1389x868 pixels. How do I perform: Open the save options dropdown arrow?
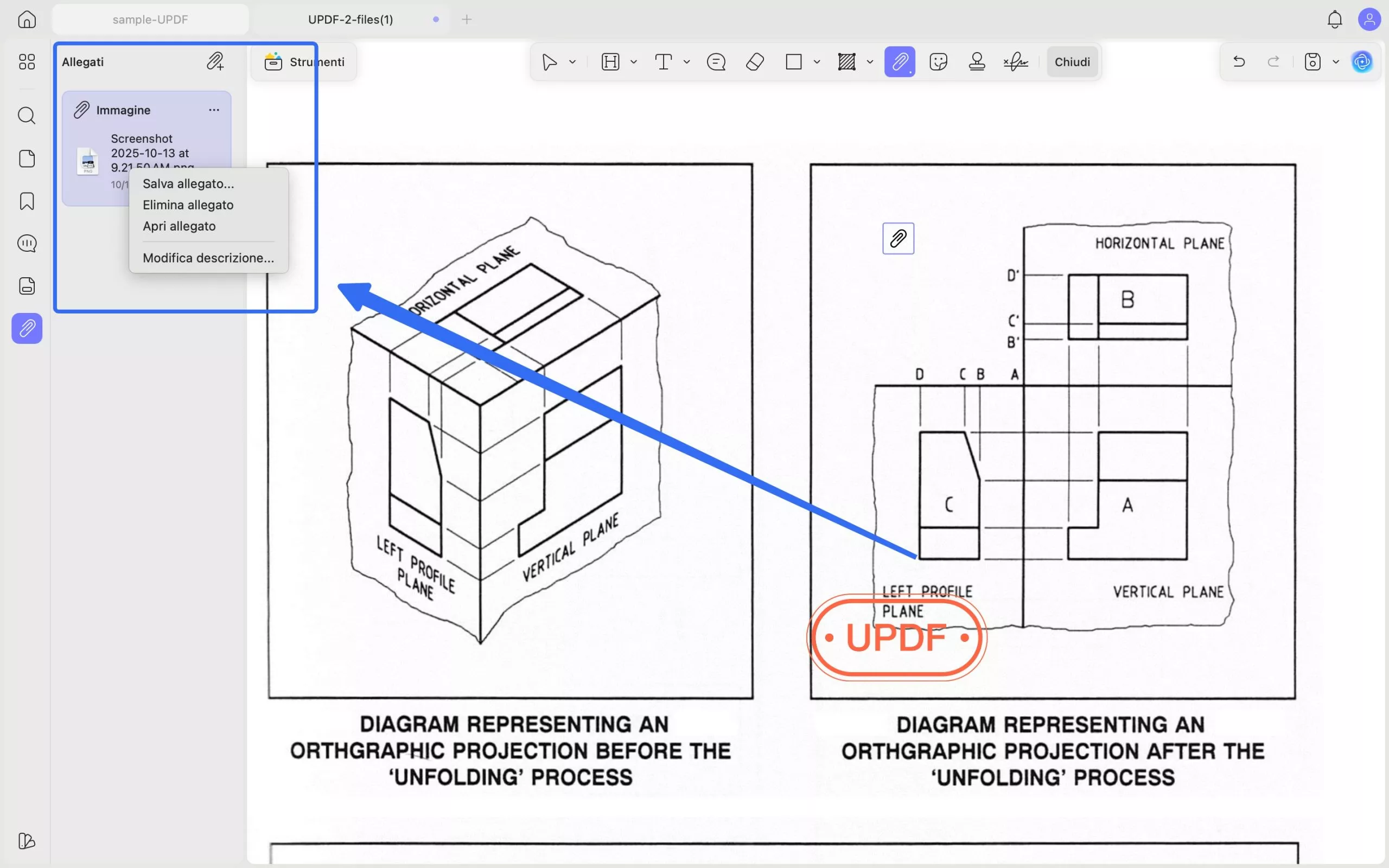[x=1336, y=62]
